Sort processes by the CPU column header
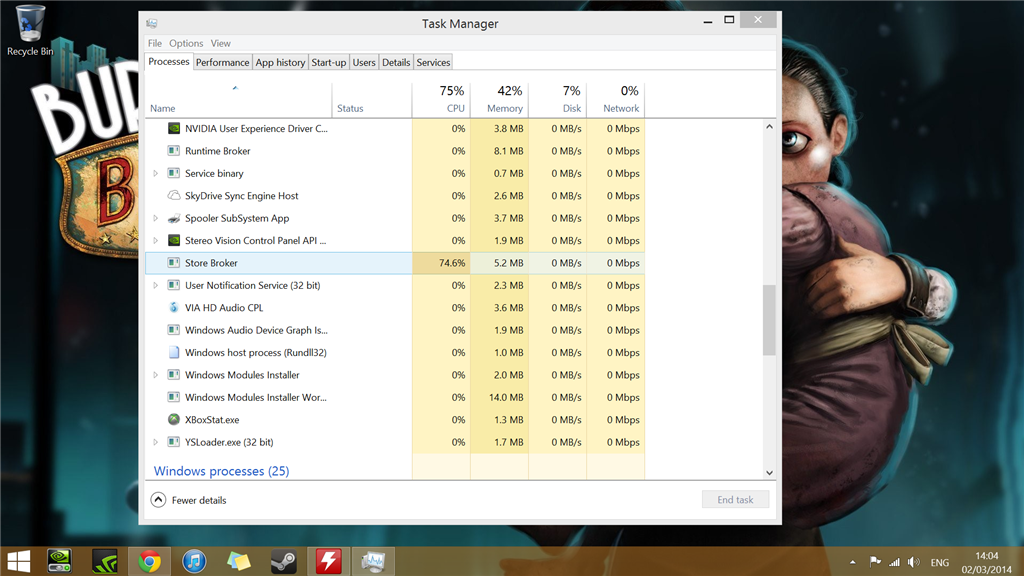Screen dimensions: 1024x576 [x=441, y=99]
